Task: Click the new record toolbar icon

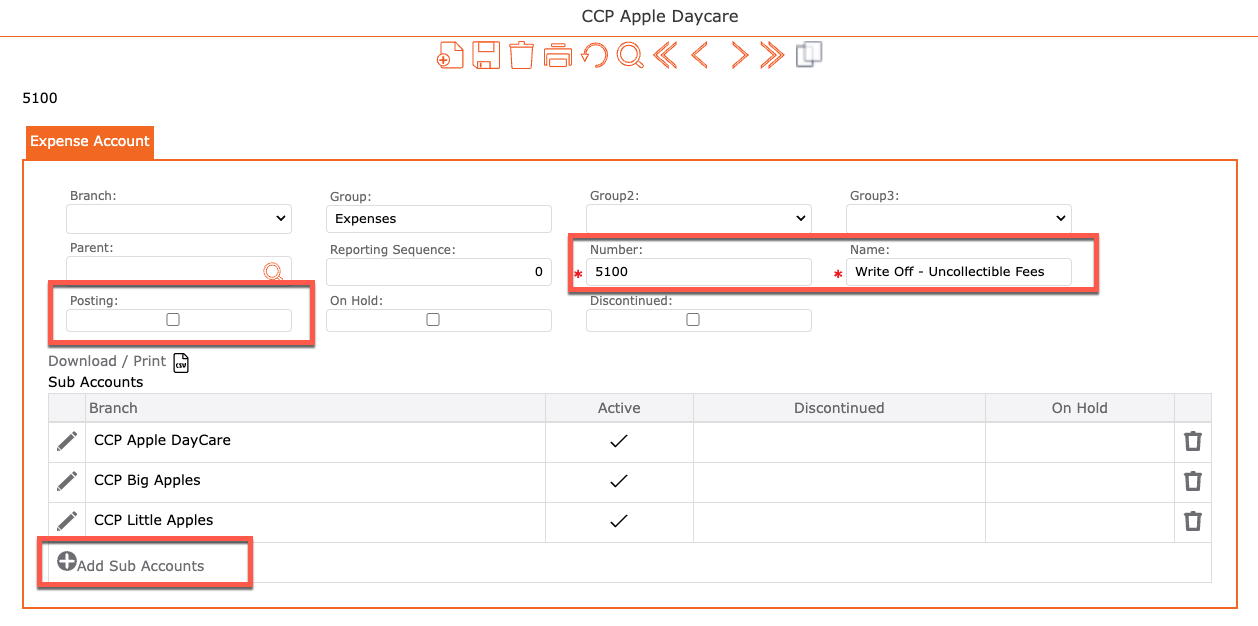Action: pyautogui.click(x=450, y=55)
